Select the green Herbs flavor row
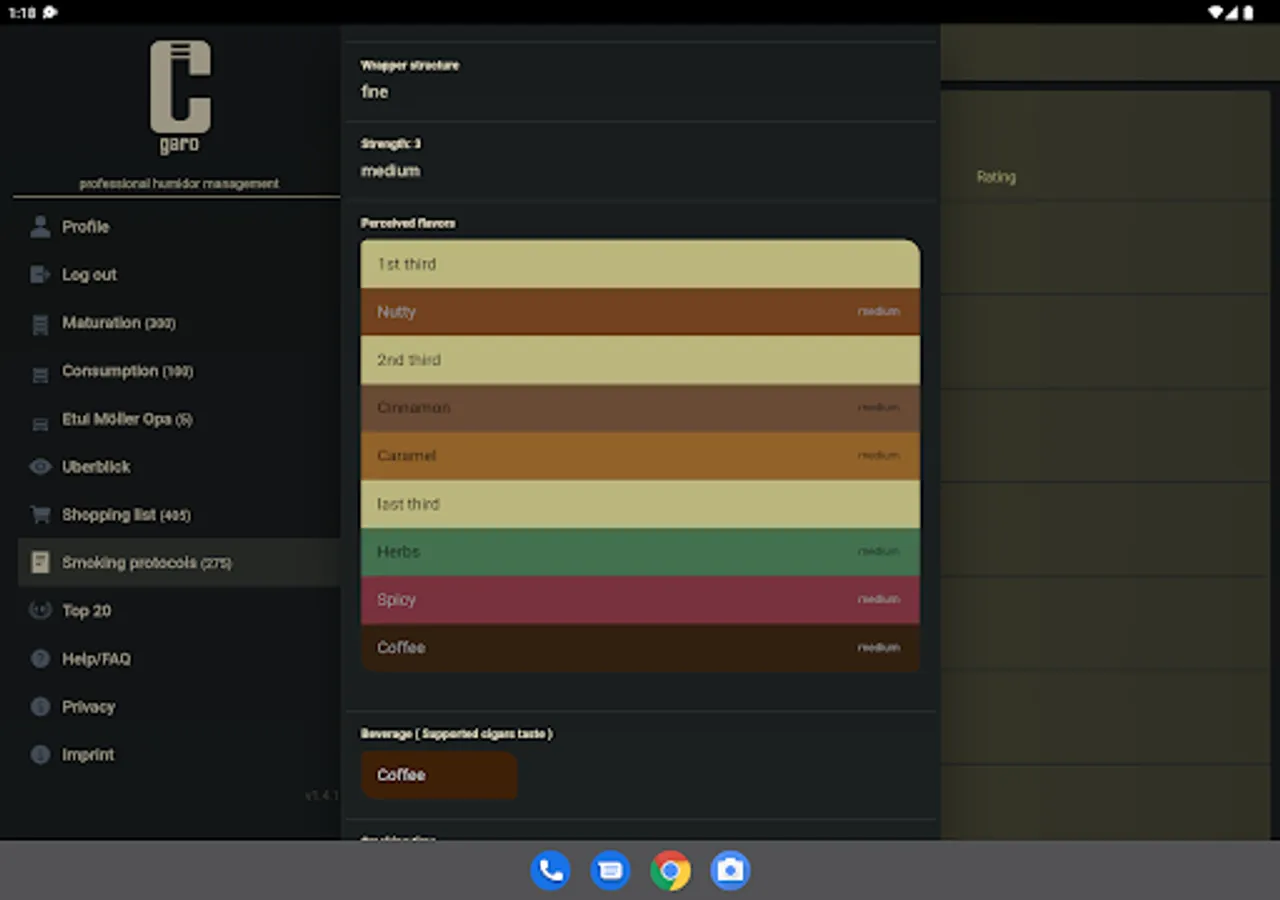 640,552
